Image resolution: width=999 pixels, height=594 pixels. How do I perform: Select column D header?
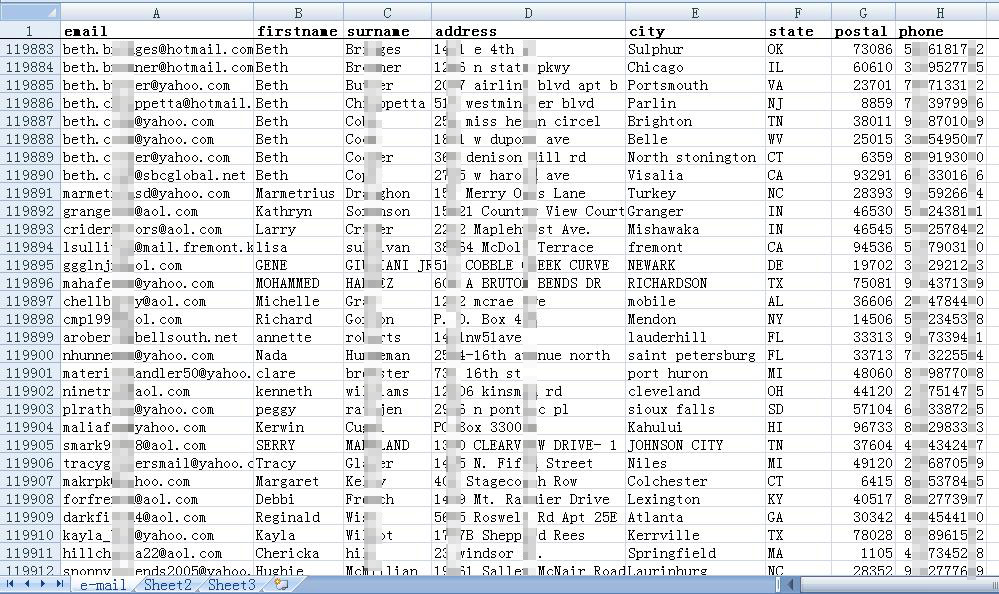coord(528,13)
